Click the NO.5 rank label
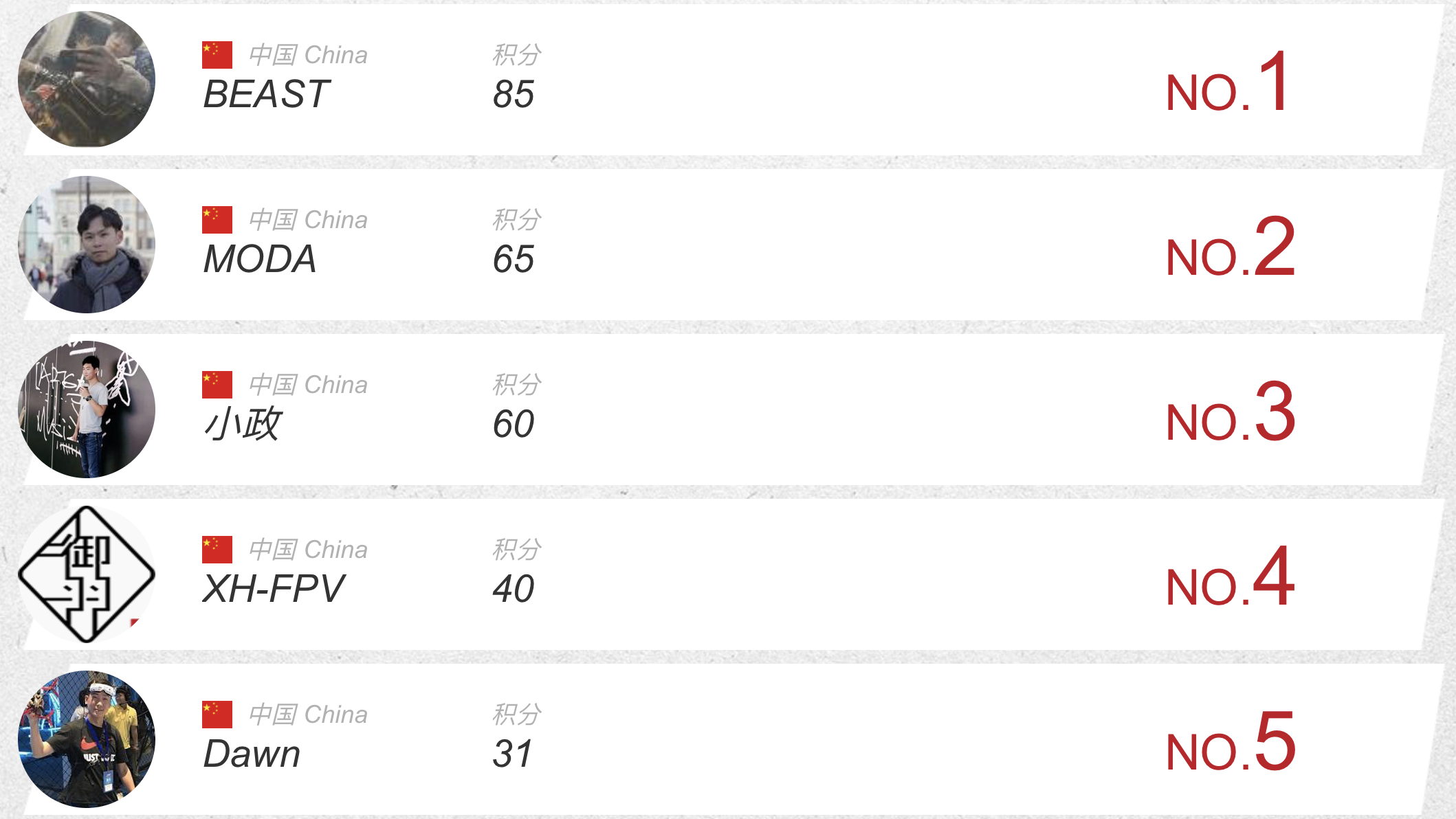This screenshot has height=819, width=1456. pyautogui.click(x=1231, y=742)
